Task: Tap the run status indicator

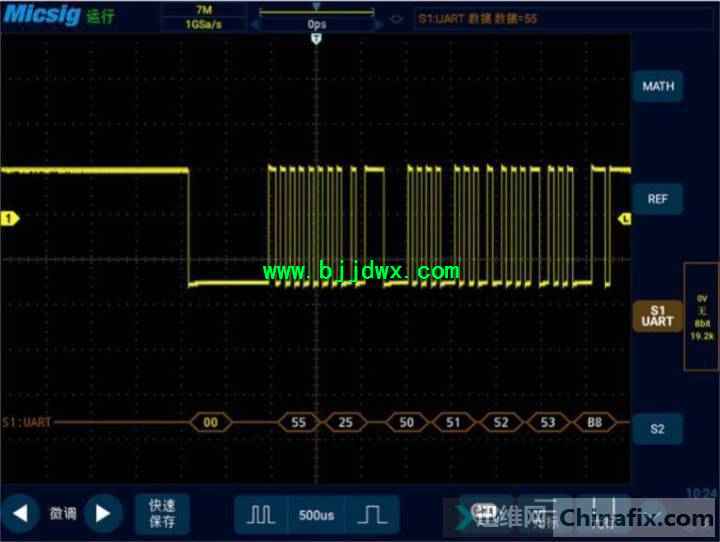Action: click(x=100, y=16)
